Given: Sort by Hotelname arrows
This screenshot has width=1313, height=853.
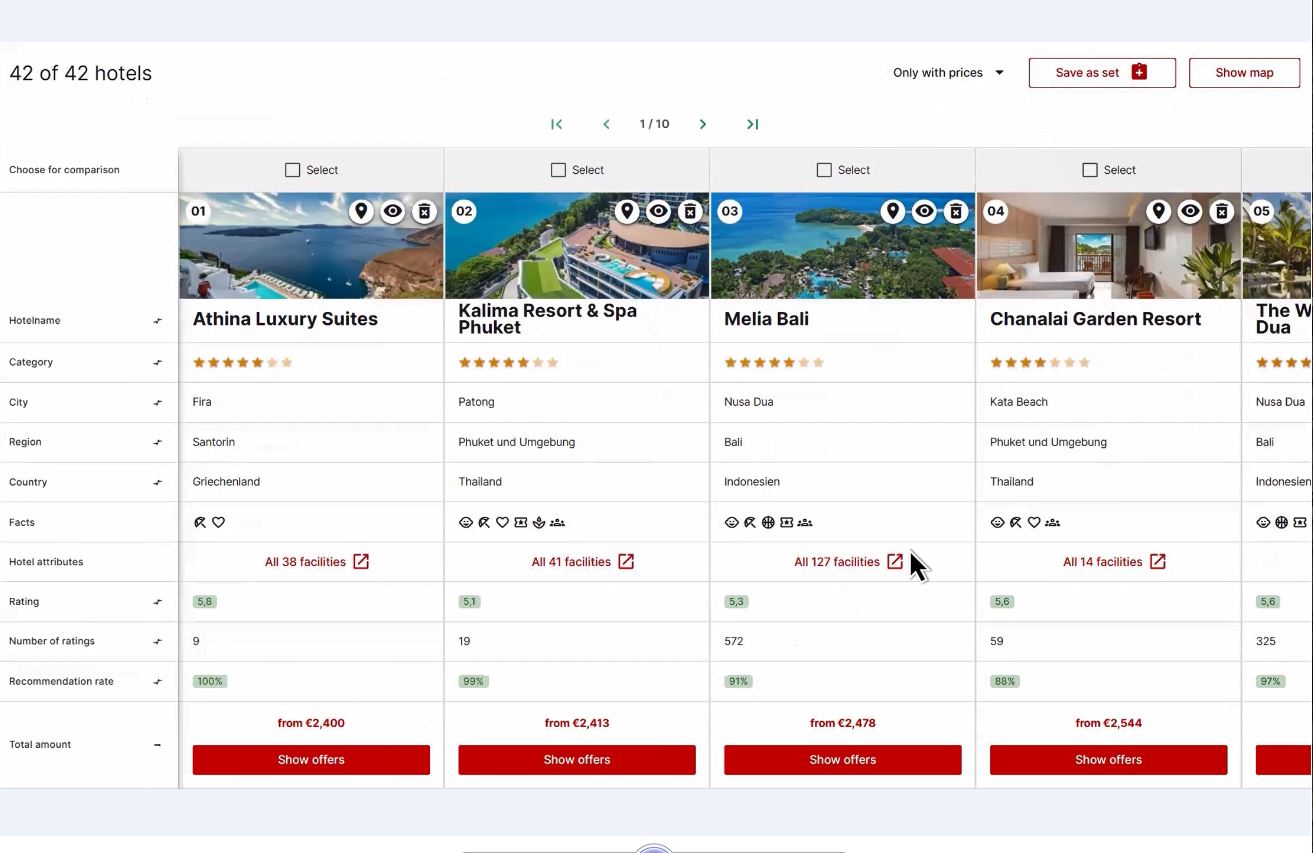Looking at the screenshot, I should point(157,321).
